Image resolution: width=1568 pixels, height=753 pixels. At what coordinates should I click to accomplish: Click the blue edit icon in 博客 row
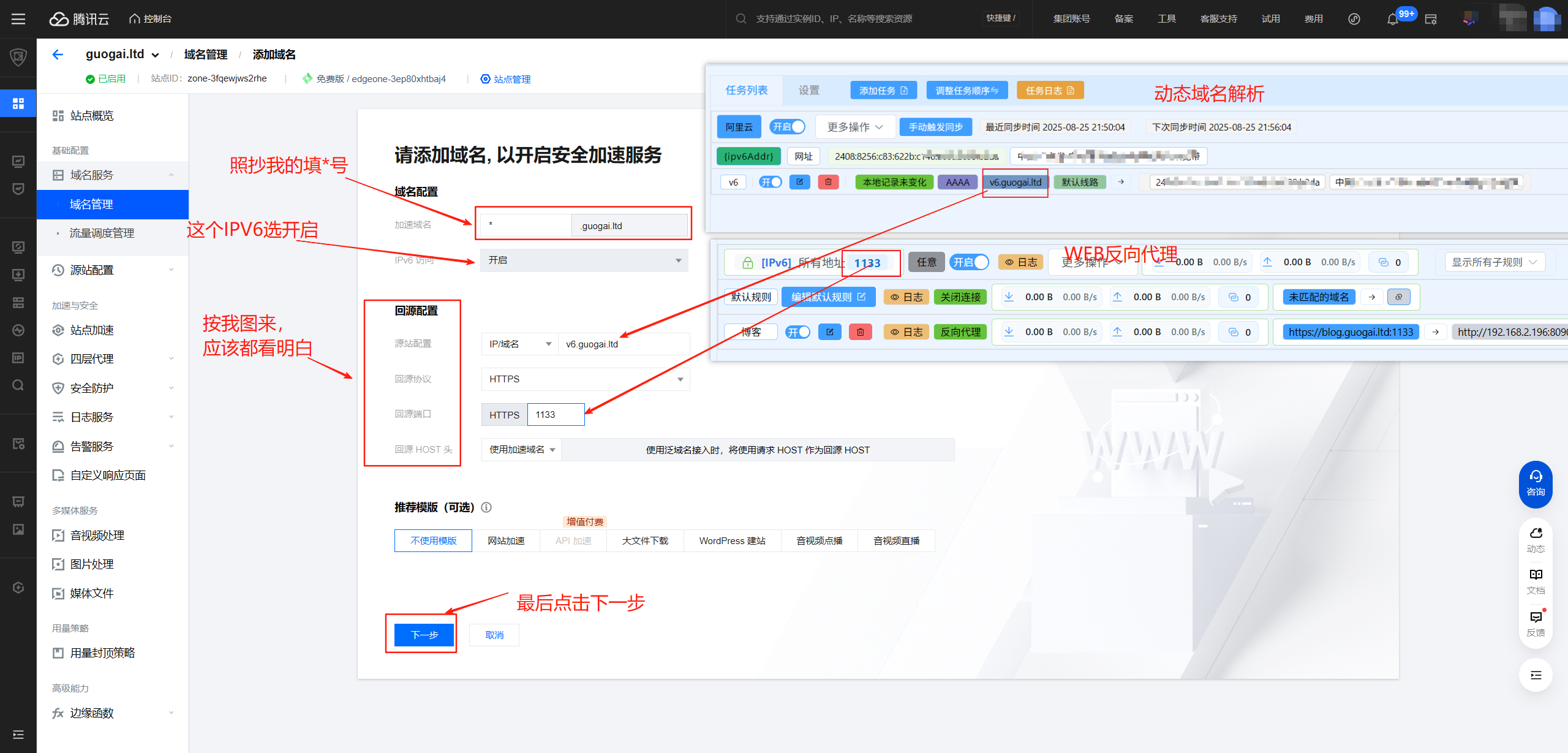[x=830, y=332]
